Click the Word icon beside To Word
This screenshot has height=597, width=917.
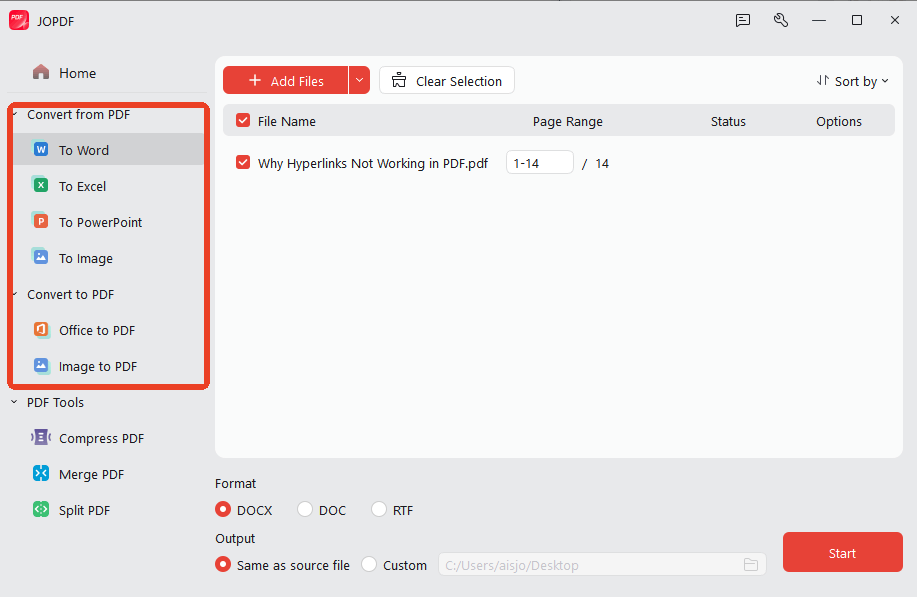pyautogui.click(x=41, y=150)
